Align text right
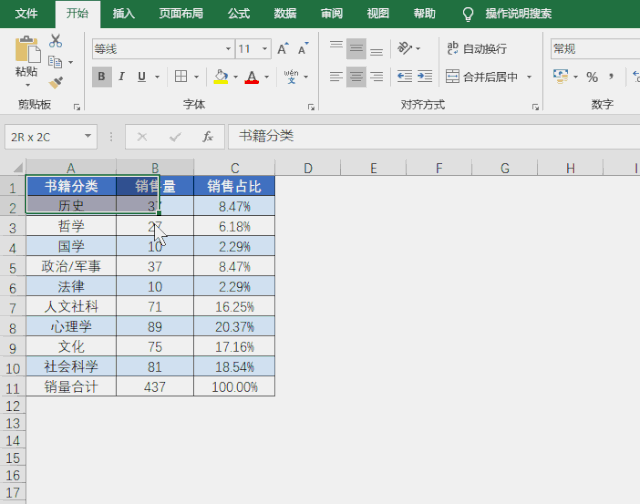The width and height of the screenshot is (640, 504). [376, 76]
